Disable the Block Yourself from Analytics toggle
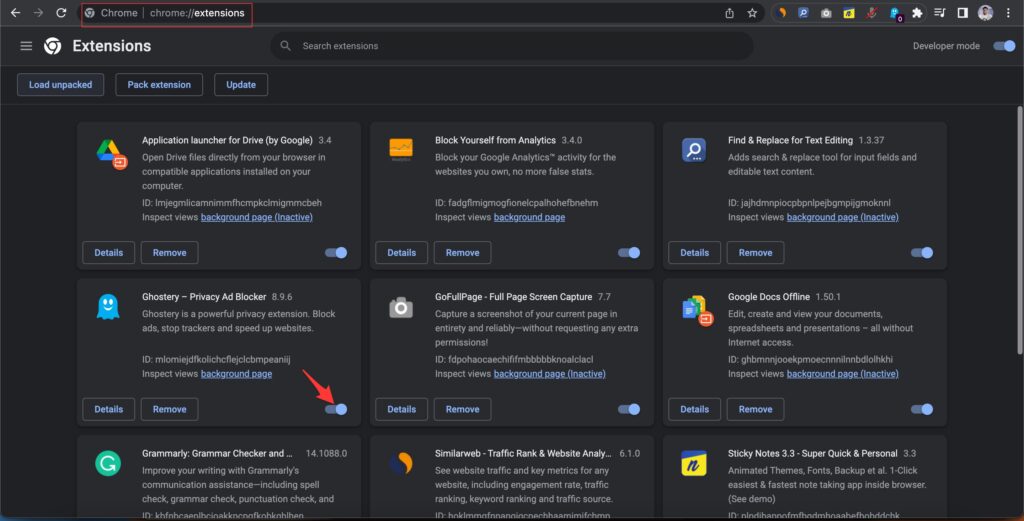 point(629,253)
